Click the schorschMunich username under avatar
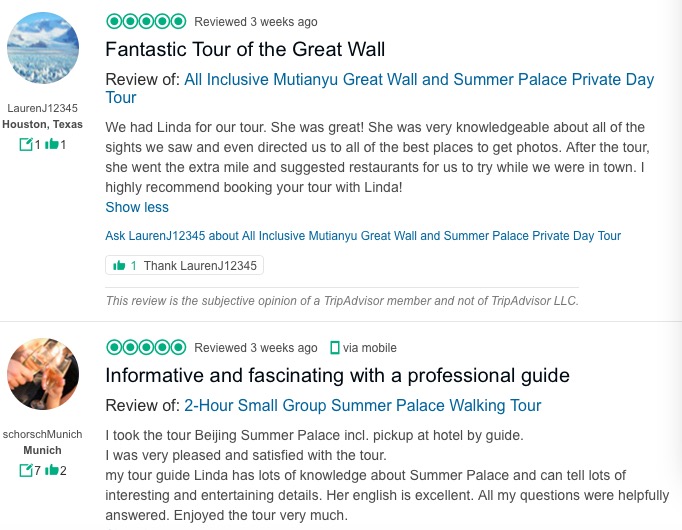 click(x=42, y=435)
